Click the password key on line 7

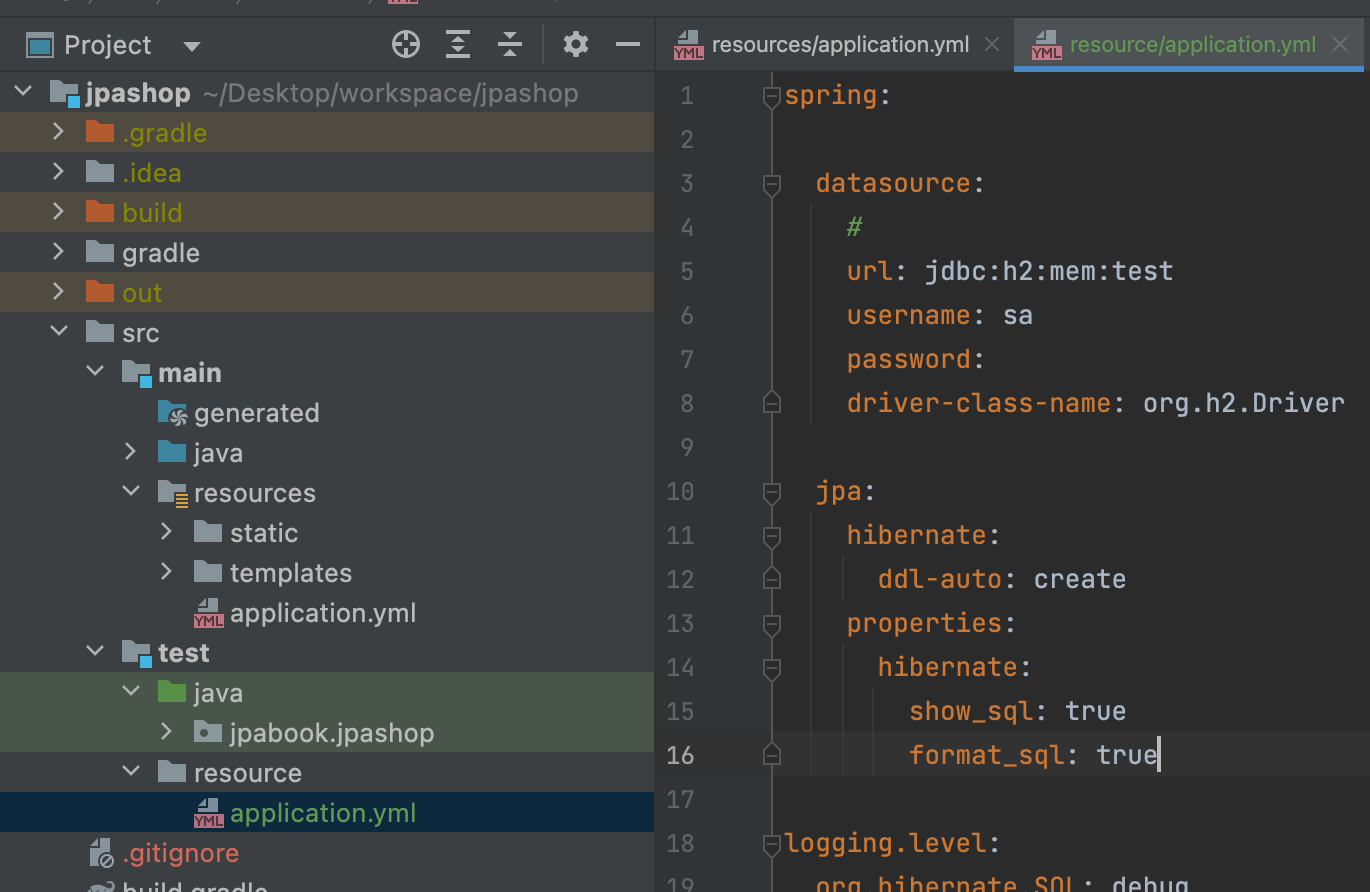[x=909, y=359]
